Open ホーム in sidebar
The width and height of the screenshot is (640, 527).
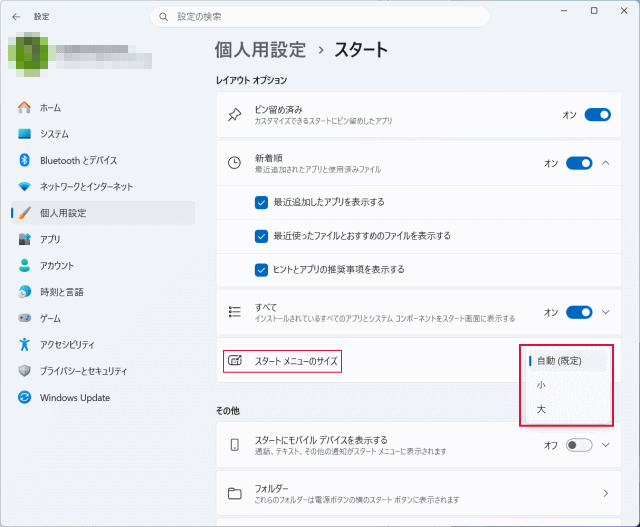coord(103,108)
